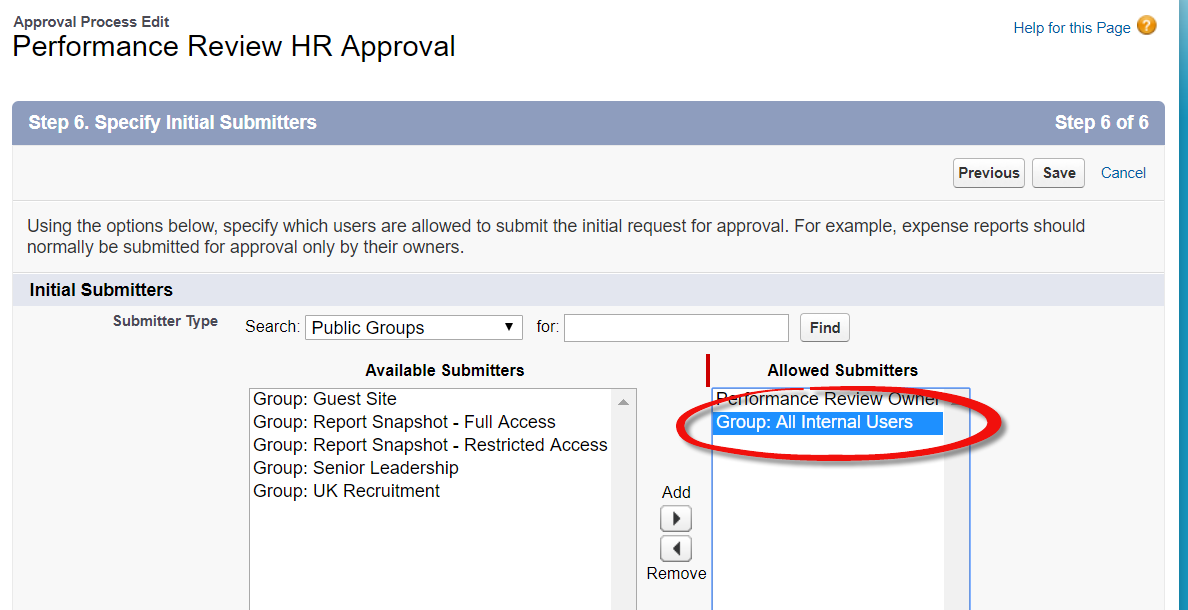This screenshot has width=1188, height=610.
Task: Select Group: UK Recruitment entry
Action: (346, 491)
